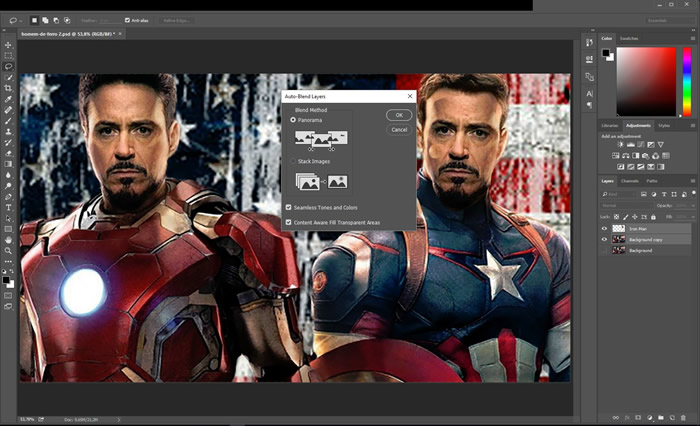Image resolution: width=700 pixels, height=426 pixels.
Task: Select the Pen tool
Action: click(8, 196)
